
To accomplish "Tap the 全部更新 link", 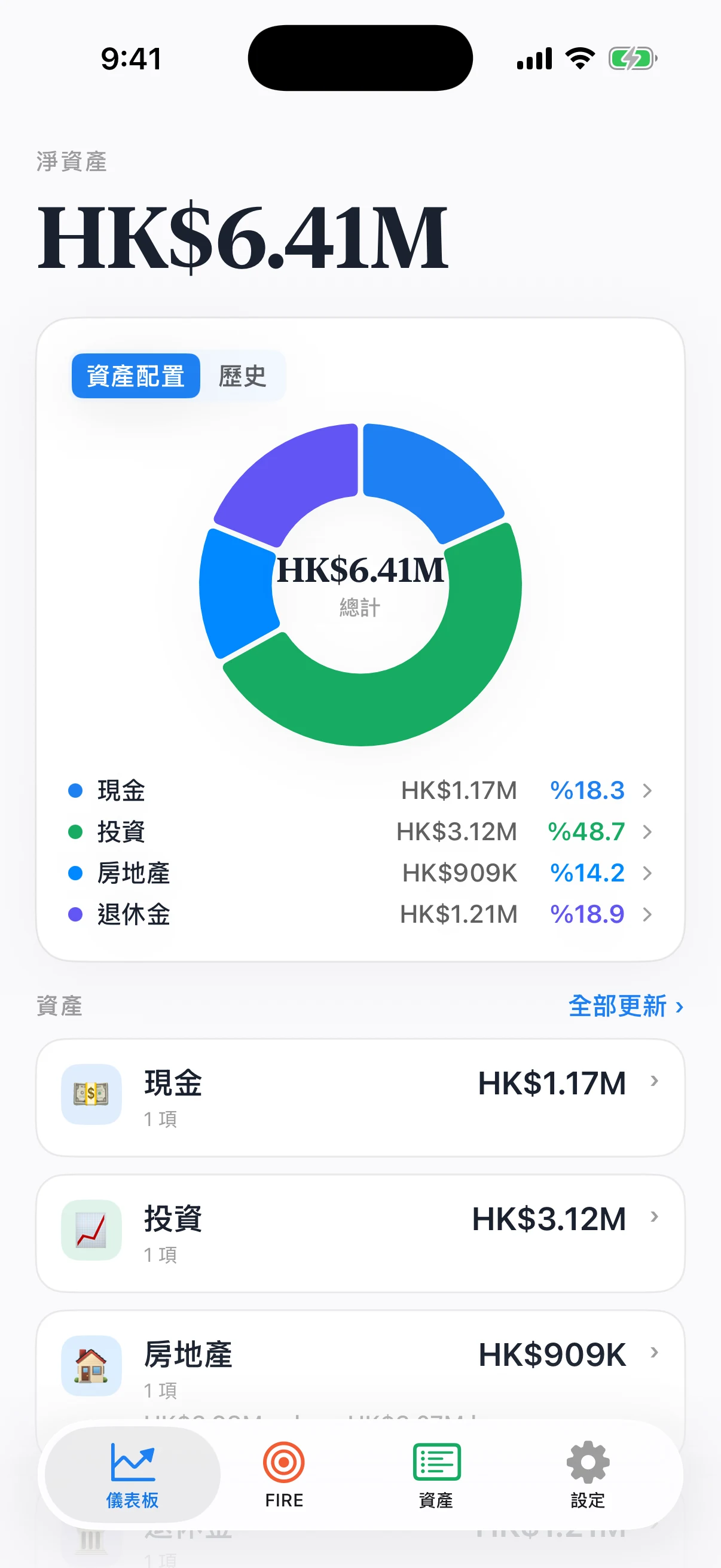I will coord(625,1006).
